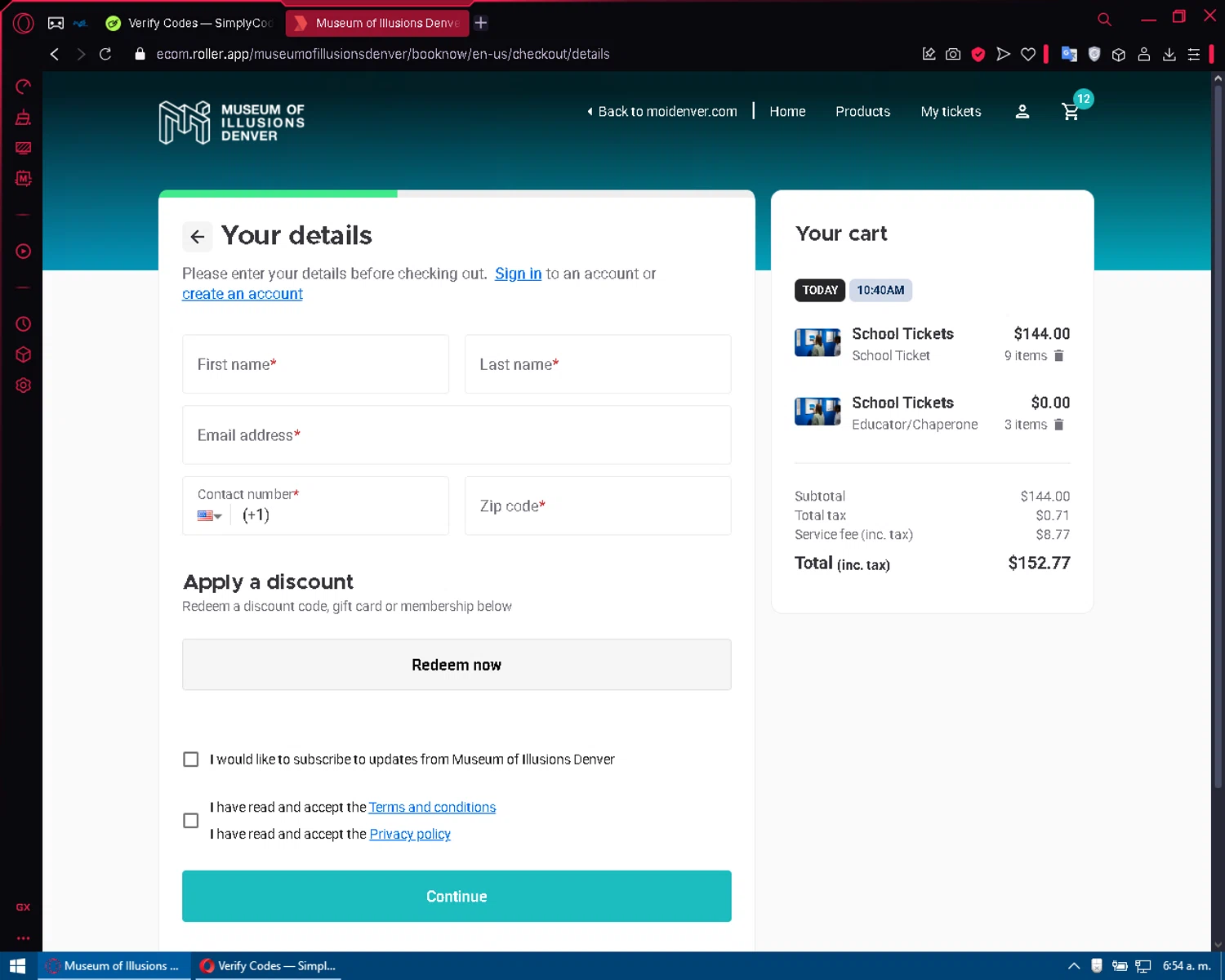Screen dimensions: 1225x980
Task: Open the toolbar cube extensions icon
Action: (x=1119, y=54)
